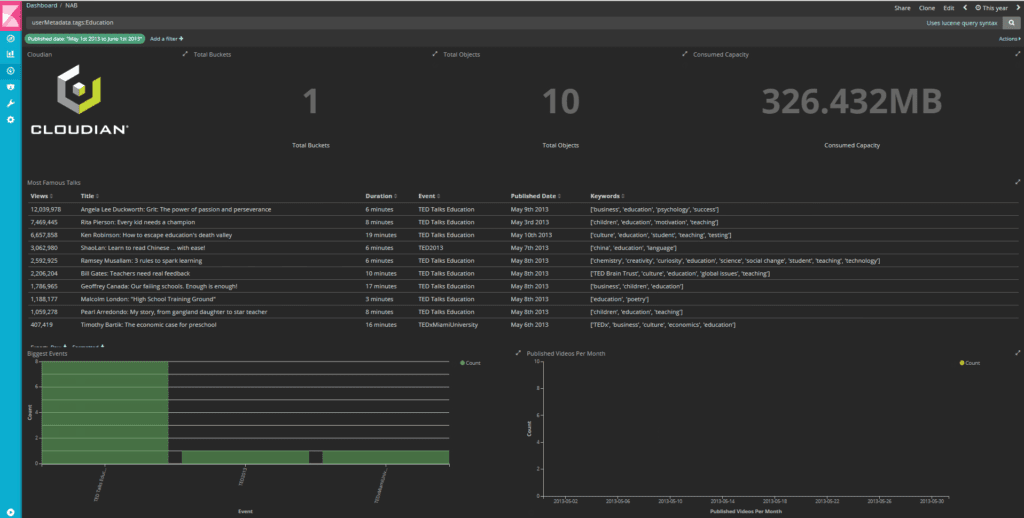Image resolution: width=1024 pixels, height=518 pixels.
Task: Click the TEDxMiamiUniversity event cell
Action: [448, 325]
